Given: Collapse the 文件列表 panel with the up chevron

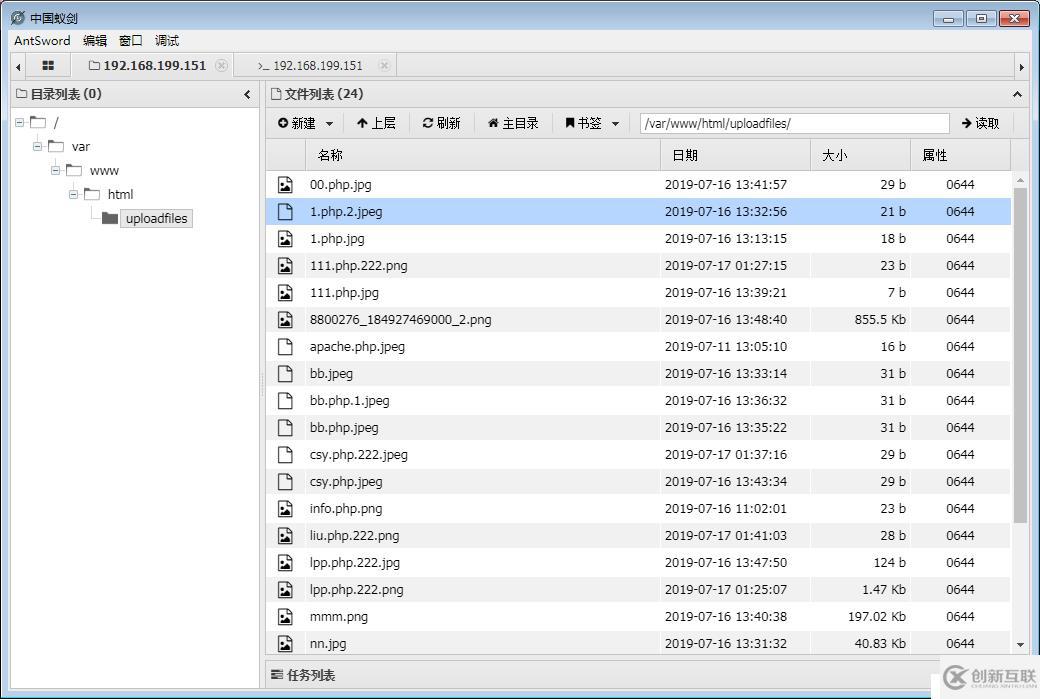Looking at the screenshot, I should (1017, 94).
